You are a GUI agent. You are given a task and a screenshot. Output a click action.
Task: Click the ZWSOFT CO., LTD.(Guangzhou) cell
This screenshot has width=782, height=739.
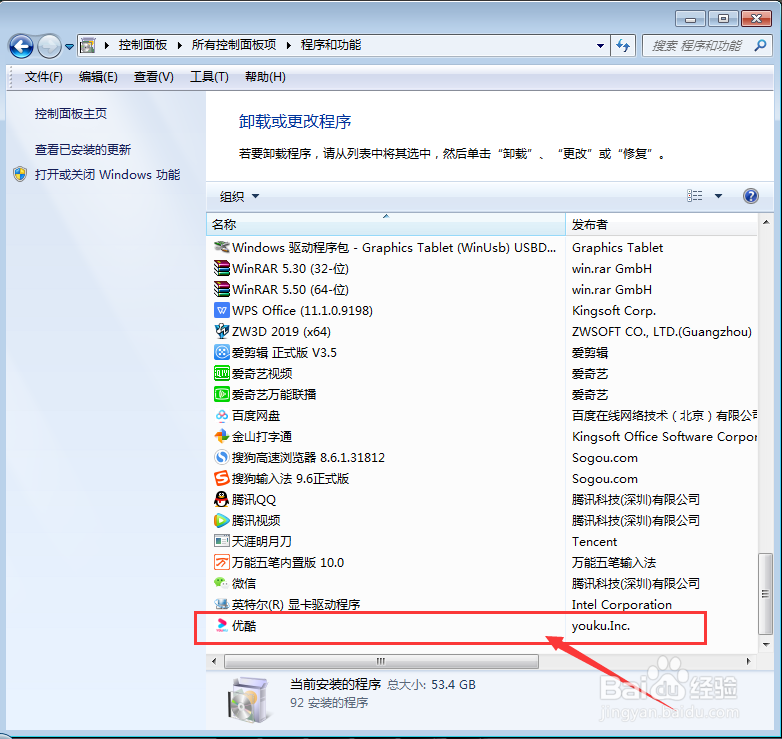(x=661, y=331)
